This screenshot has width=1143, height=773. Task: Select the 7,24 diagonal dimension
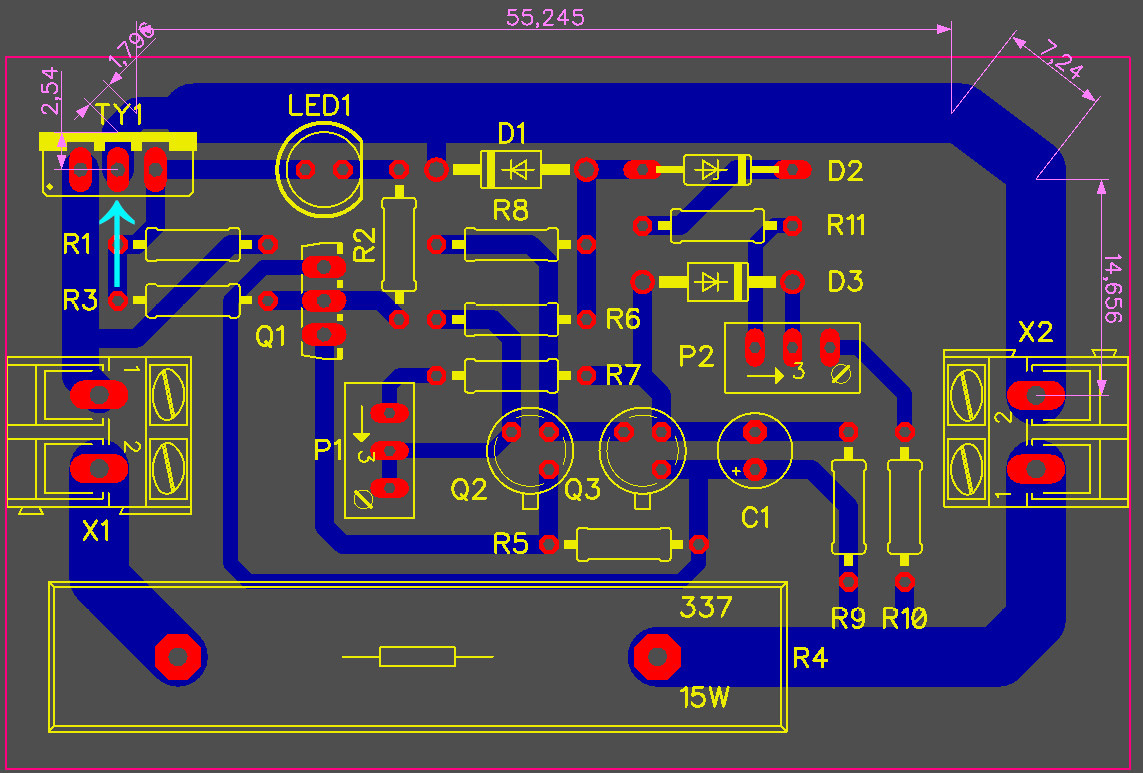pyautogui.click(x=1061, y=60)
